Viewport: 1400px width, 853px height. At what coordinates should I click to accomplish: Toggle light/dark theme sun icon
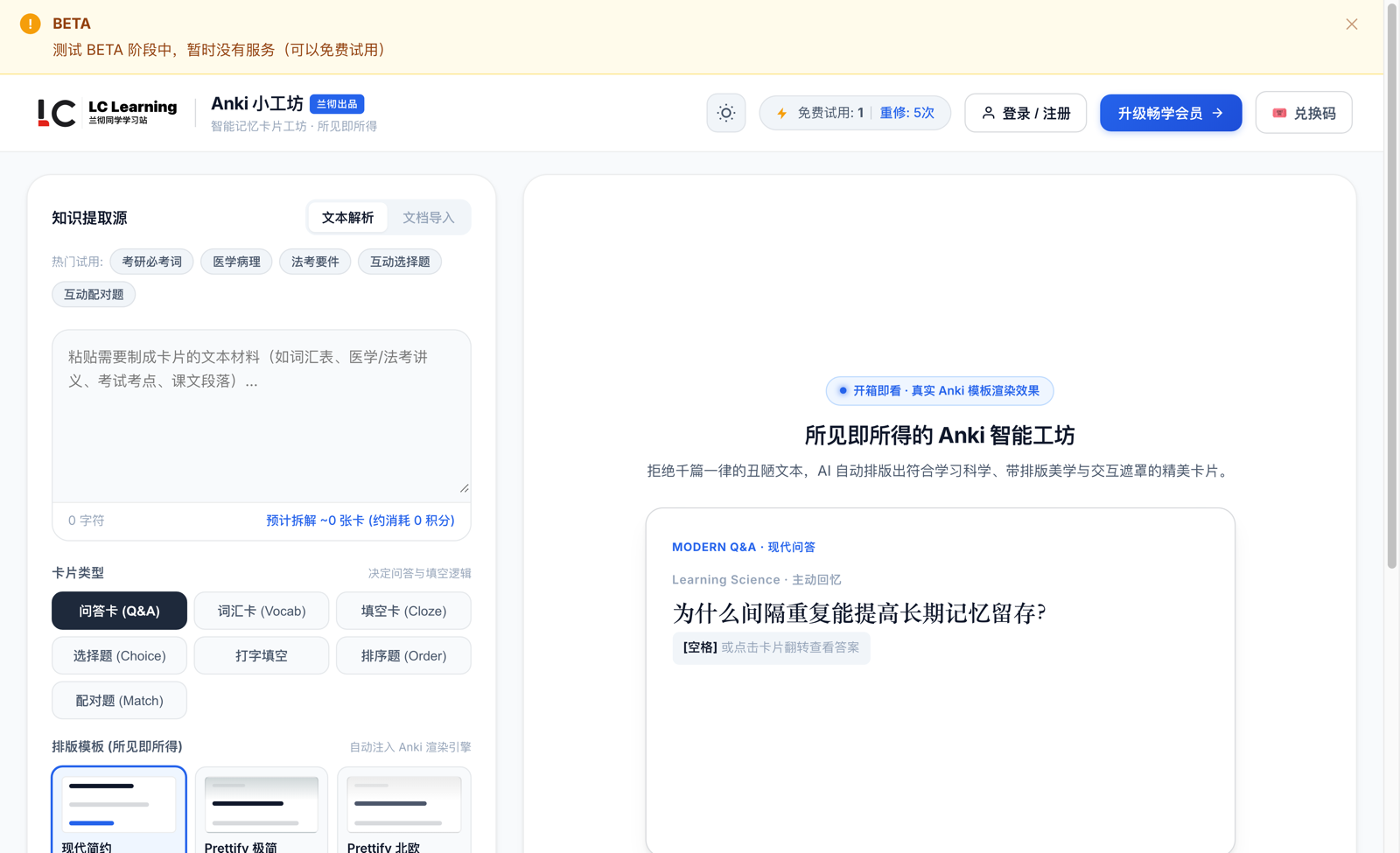point(726,113)
